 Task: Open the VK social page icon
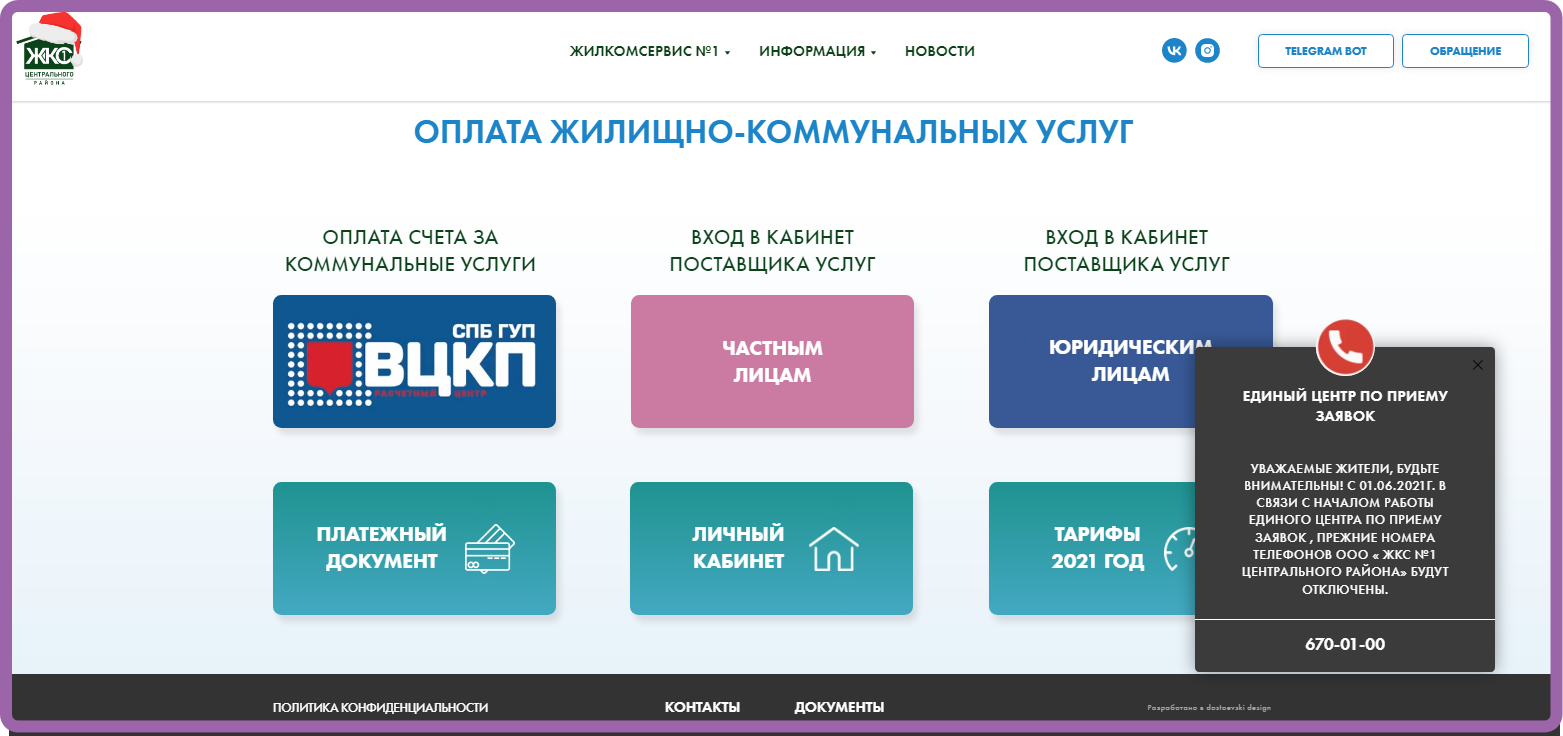(1174, 50)
